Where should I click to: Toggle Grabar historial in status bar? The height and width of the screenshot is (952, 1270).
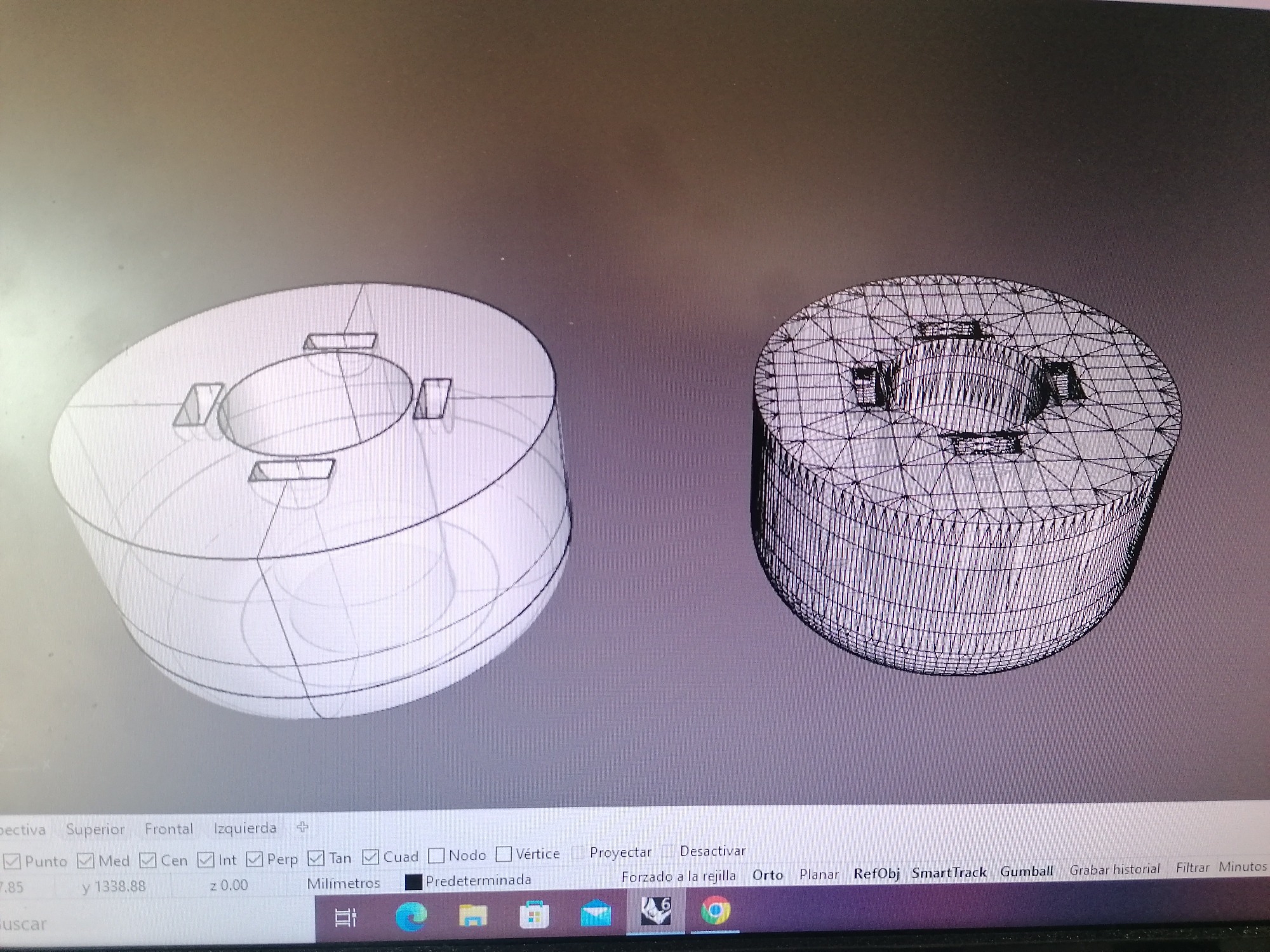coord(1114,869)
